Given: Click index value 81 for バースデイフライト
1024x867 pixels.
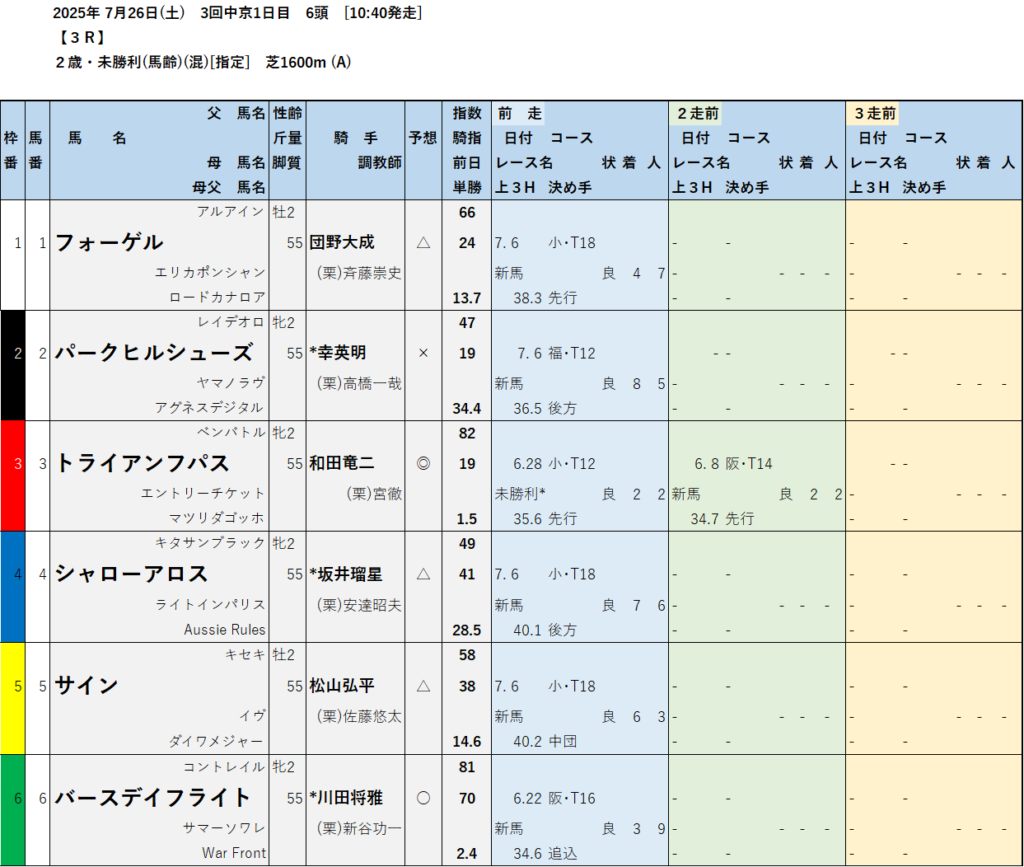Looking at the screenshot, I should pyautogui.click(x=467, y=767).
